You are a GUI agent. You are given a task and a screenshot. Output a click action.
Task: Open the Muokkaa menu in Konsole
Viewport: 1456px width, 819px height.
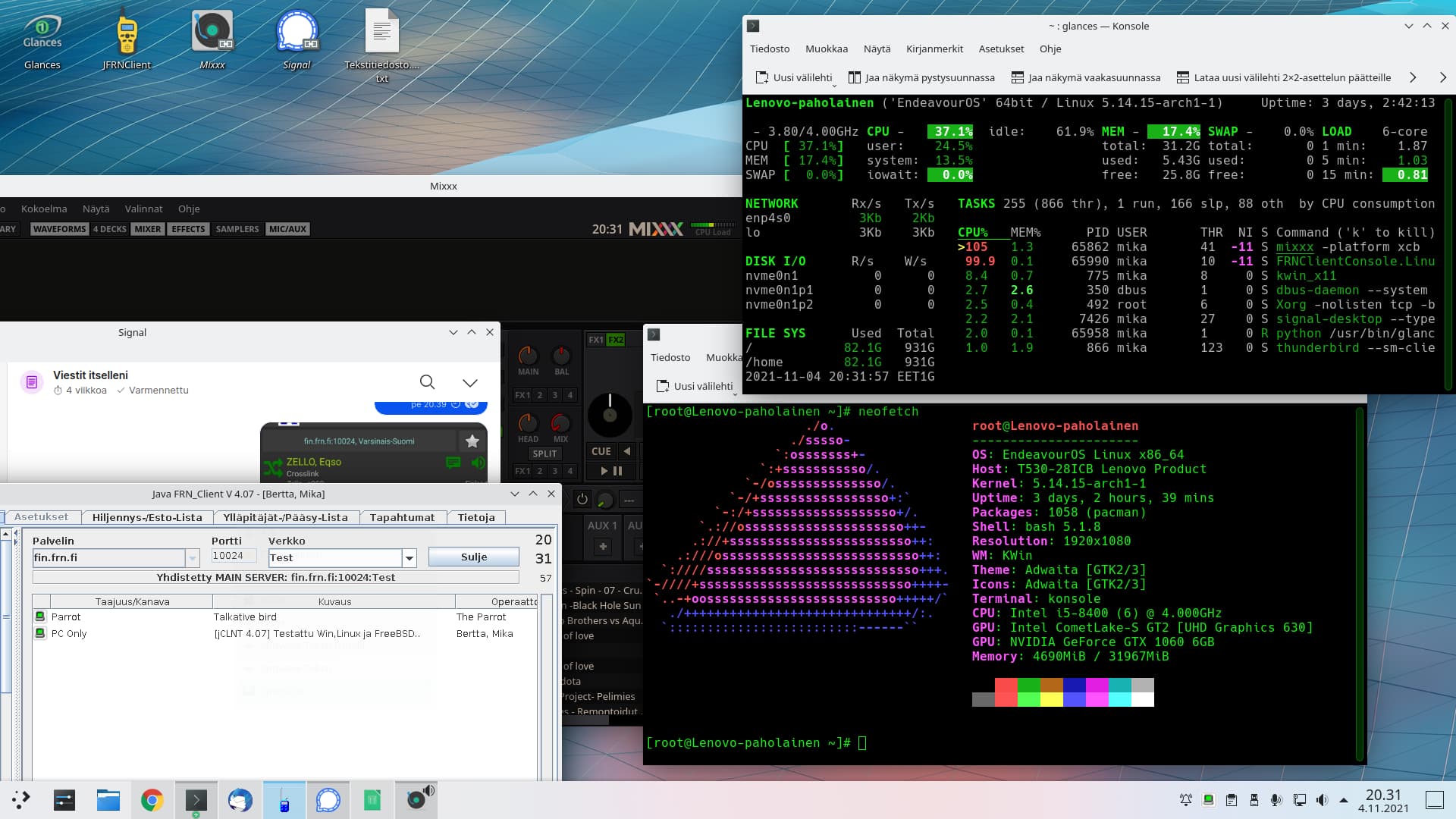[827, 49]
